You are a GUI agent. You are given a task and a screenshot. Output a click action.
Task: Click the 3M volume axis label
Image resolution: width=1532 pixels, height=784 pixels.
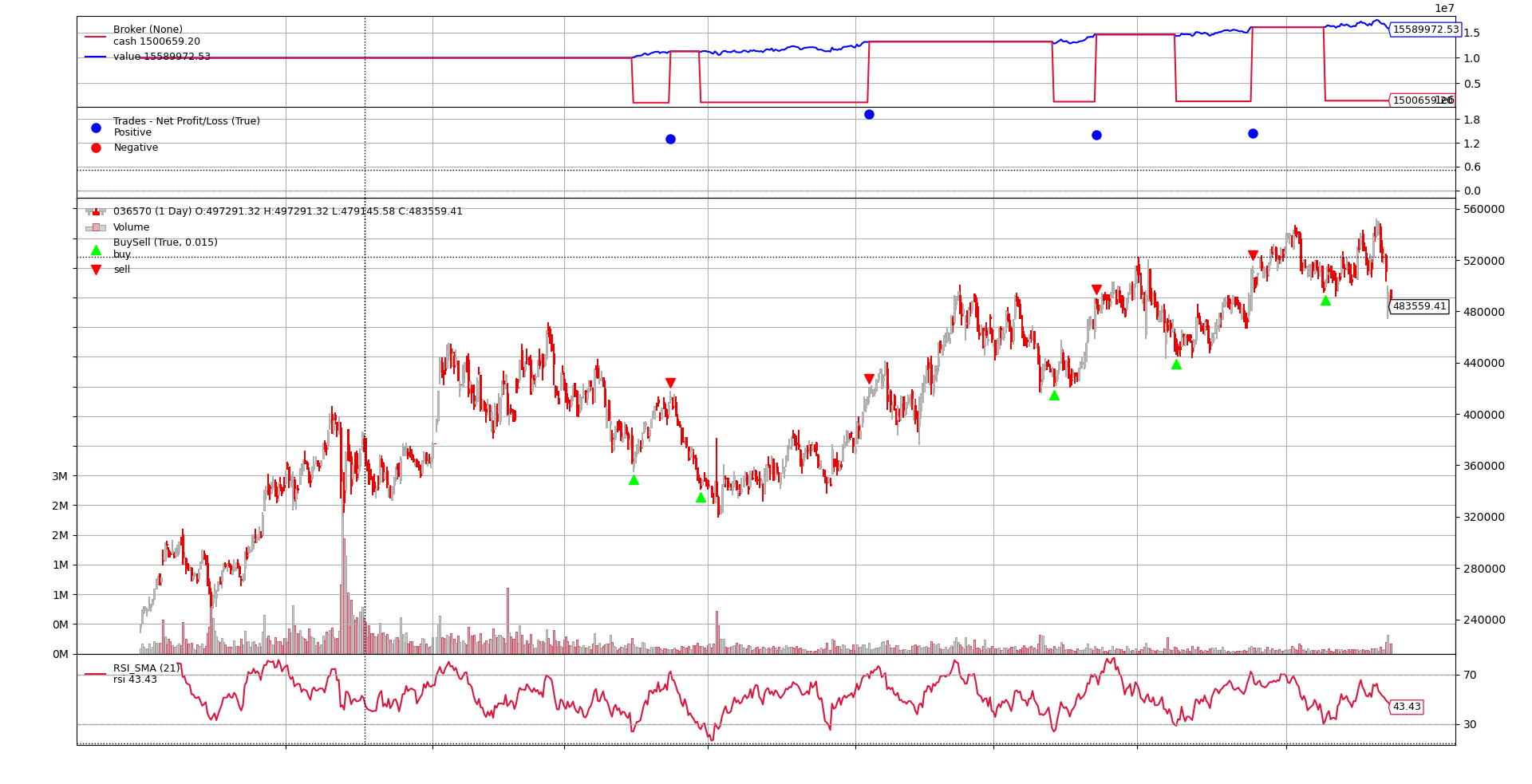click(x=60, y=476)
